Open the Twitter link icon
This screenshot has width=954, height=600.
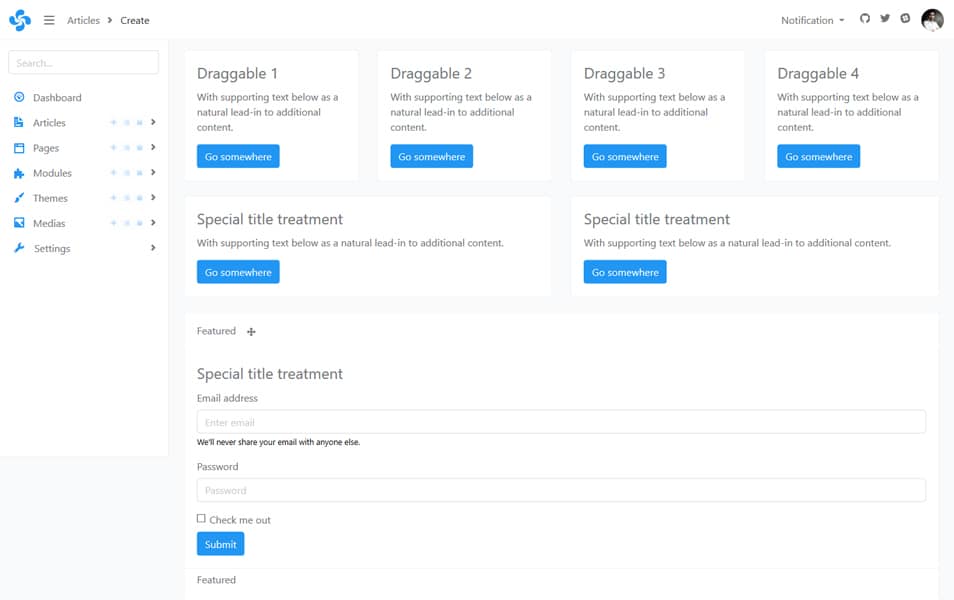tap(885, 19)
